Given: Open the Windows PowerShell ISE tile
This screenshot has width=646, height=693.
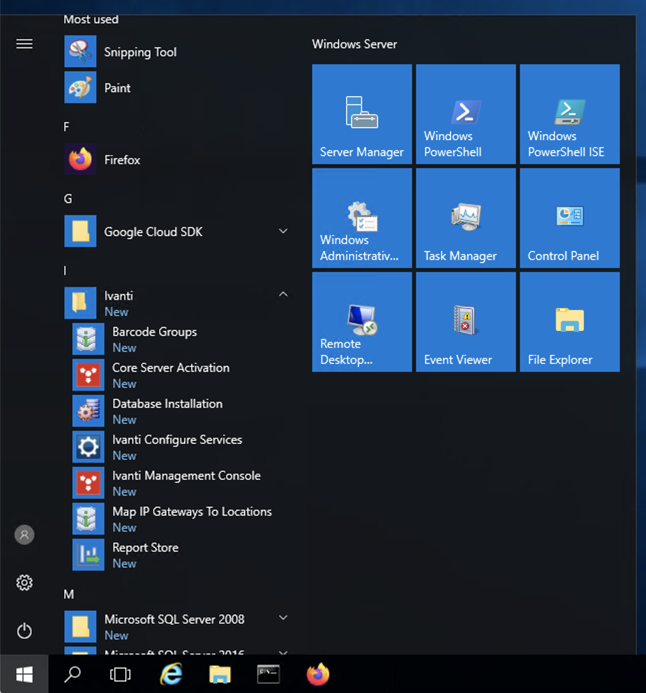Looking at the screenshot, I should (x=570, y=114).
